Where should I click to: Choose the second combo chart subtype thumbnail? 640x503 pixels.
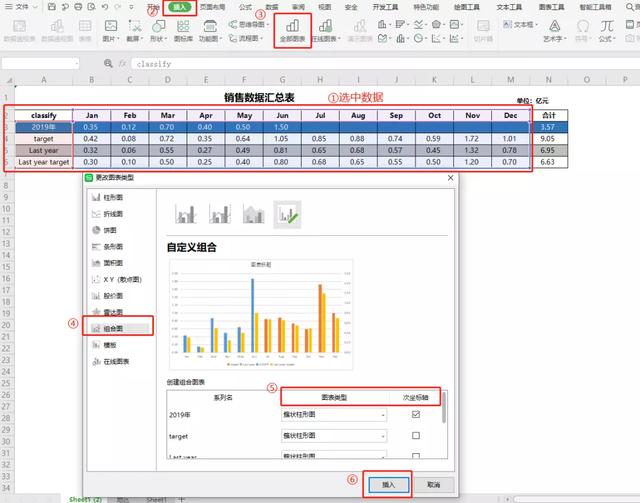220,214
